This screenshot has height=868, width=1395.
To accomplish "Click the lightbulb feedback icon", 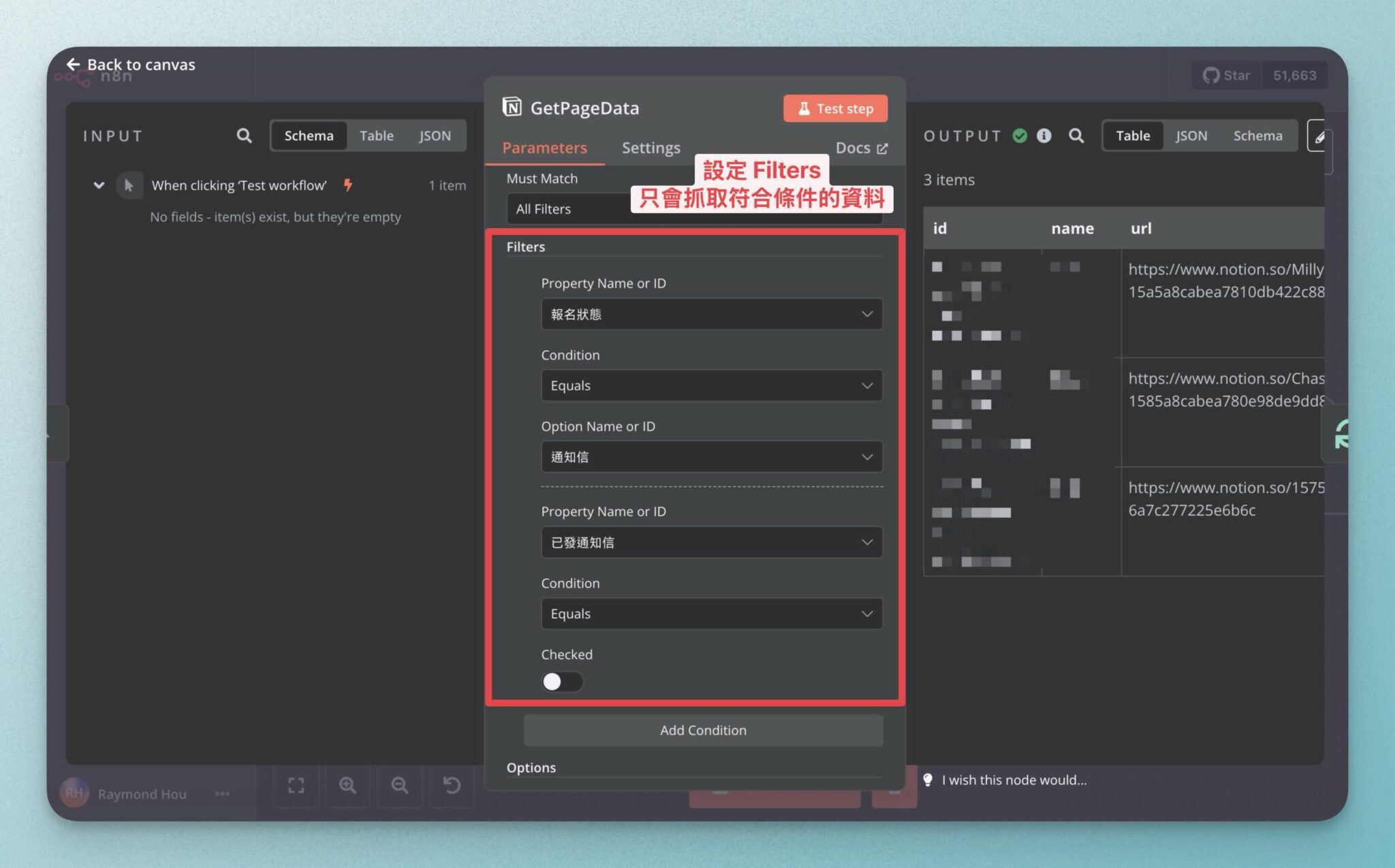I will pyautogui.click(x=928, y=779).
